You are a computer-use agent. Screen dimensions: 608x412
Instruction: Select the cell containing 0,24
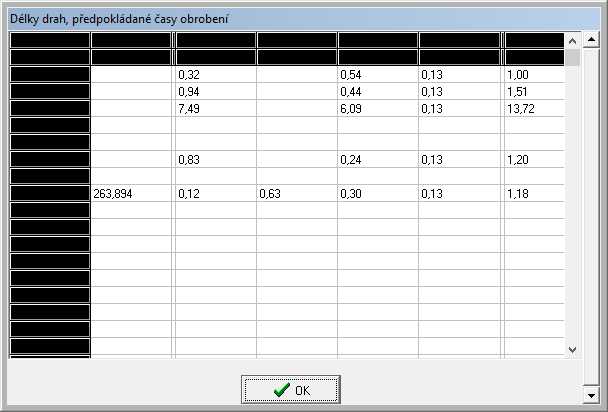[x=377, y=160]
